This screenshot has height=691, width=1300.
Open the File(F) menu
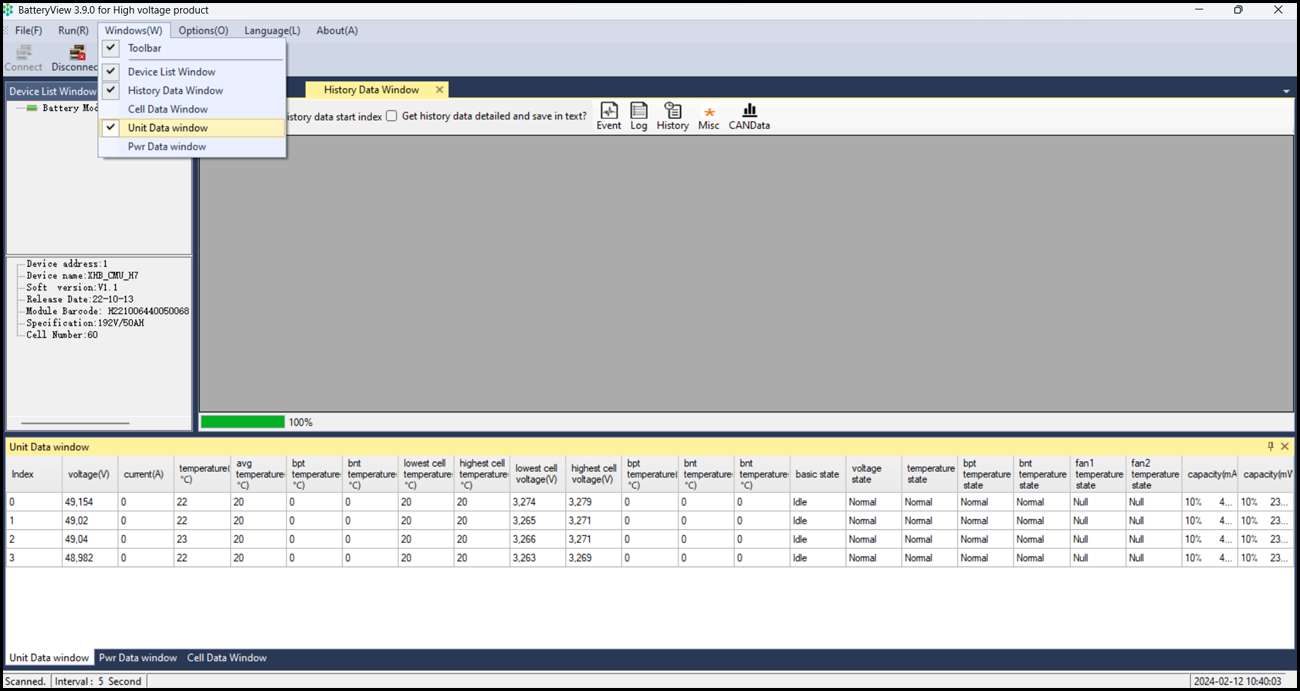click(28, 30)
